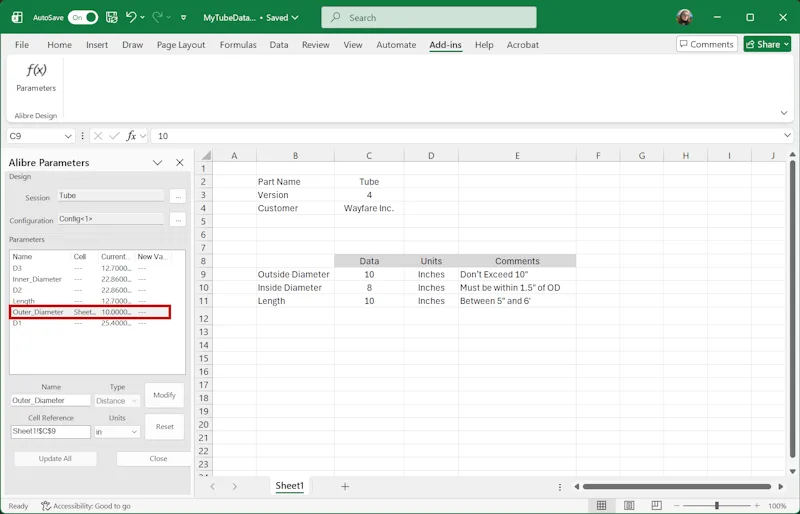Viewport: 800px width, 514px height.
Task: Open the Alibre Design Parameters f(x) tool
Action: point(36,78)
